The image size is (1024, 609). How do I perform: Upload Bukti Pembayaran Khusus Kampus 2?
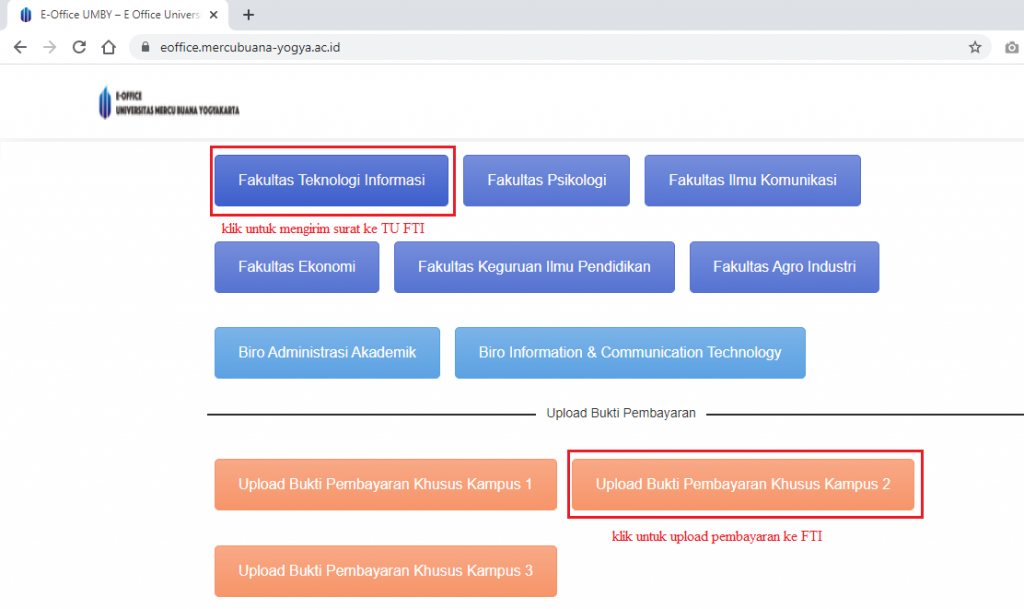[744, 484]
